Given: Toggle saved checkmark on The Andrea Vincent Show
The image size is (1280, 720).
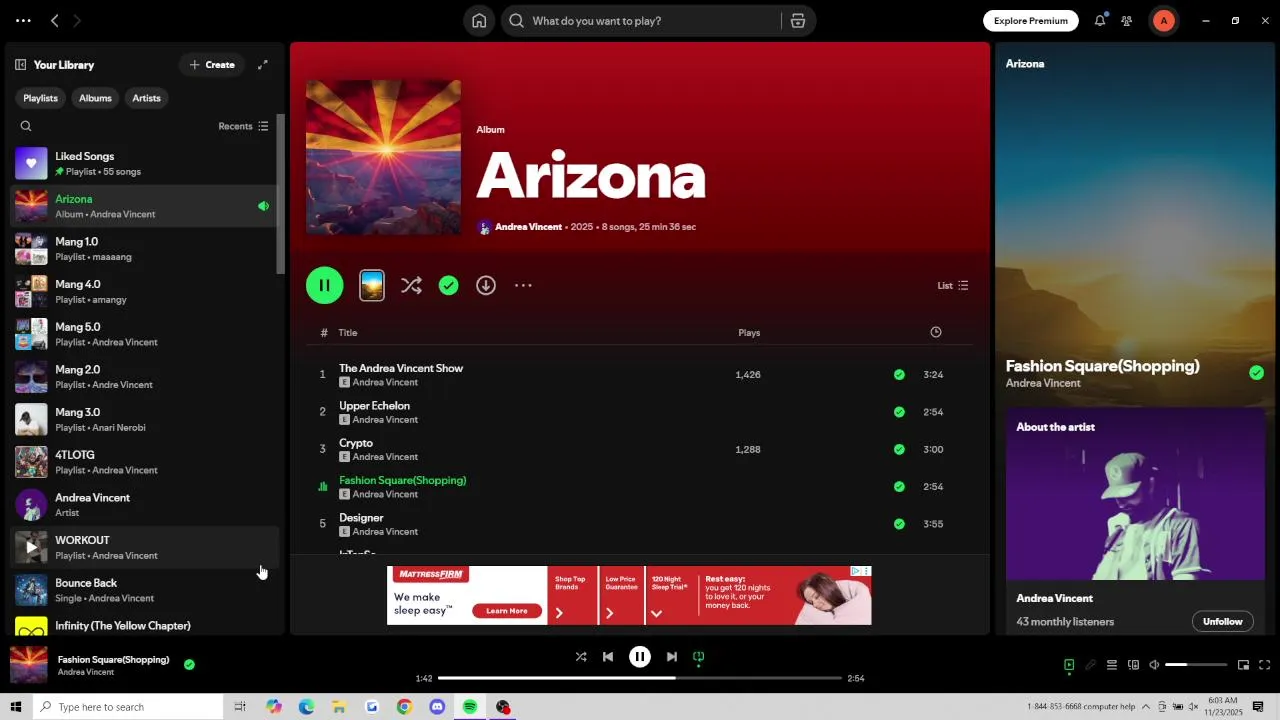Looking at the screenshot, I should click(899, 375).
